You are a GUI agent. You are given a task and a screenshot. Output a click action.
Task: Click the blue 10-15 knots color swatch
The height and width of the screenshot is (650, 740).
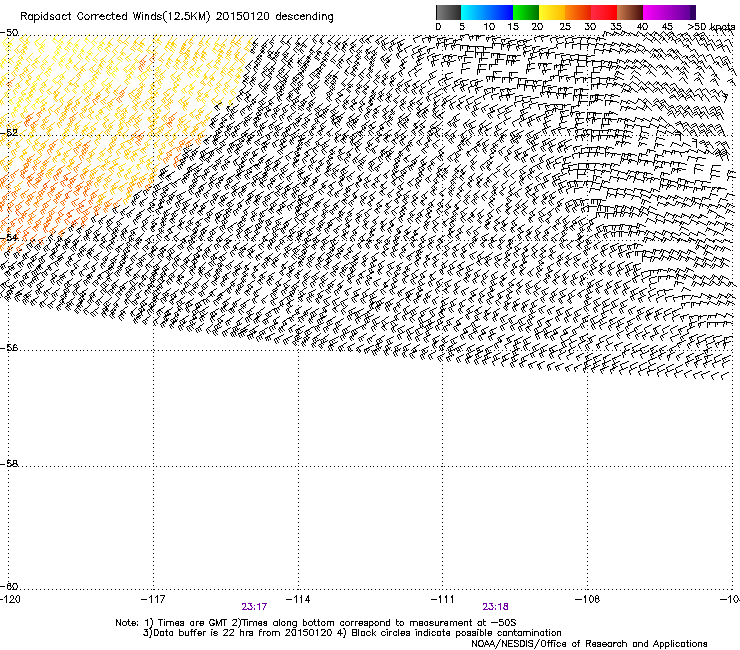(500, 12)
